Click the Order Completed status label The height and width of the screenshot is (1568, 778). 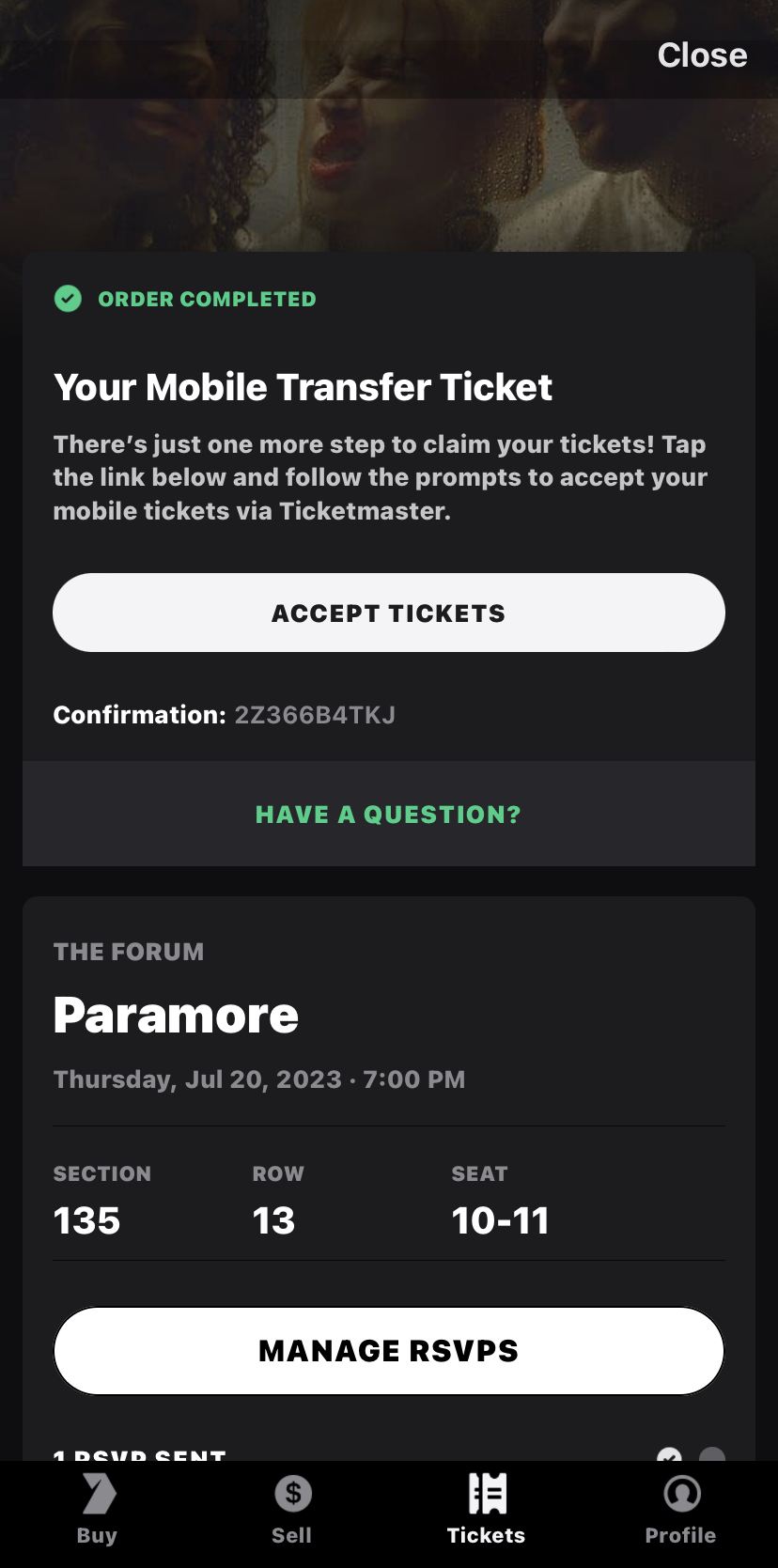(x=207, y=299)
